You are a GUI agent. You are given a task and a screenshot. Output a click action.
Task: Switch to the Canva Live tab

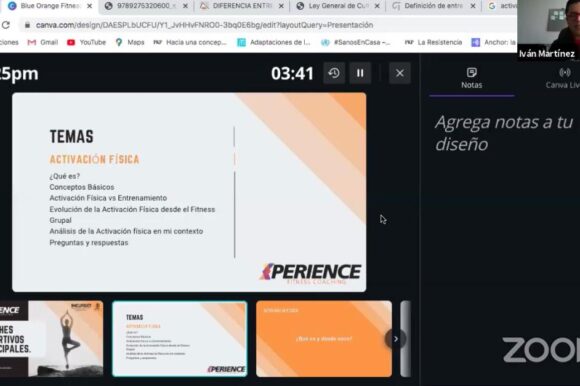(562, 78)
